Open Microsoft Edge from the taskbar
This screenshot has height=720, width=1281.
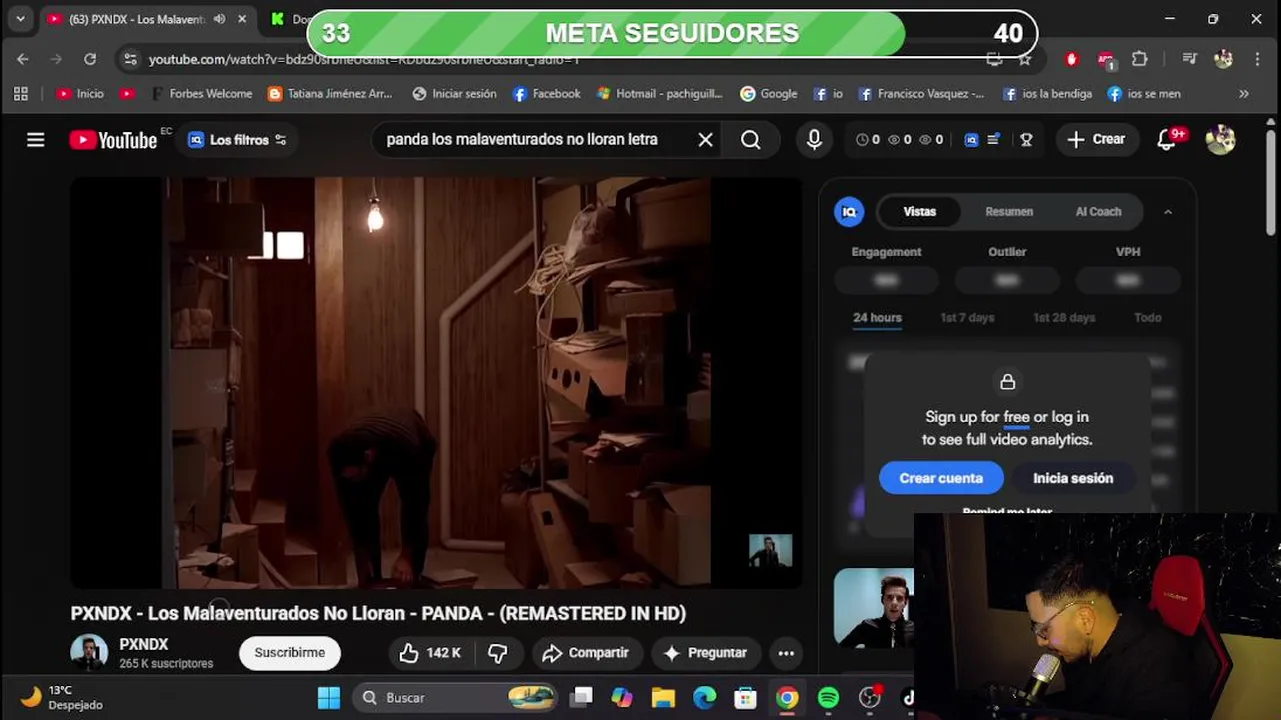point(705,698)
